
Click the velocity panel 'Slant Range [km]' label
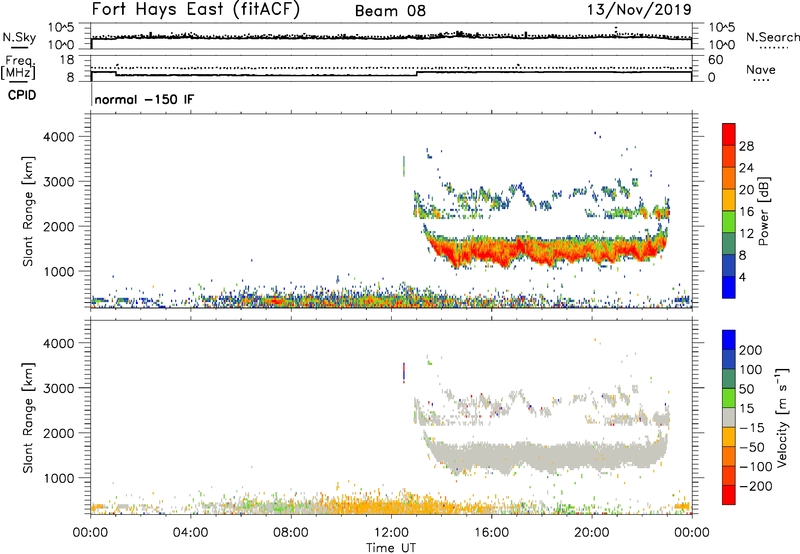click(x=28, y=418)
